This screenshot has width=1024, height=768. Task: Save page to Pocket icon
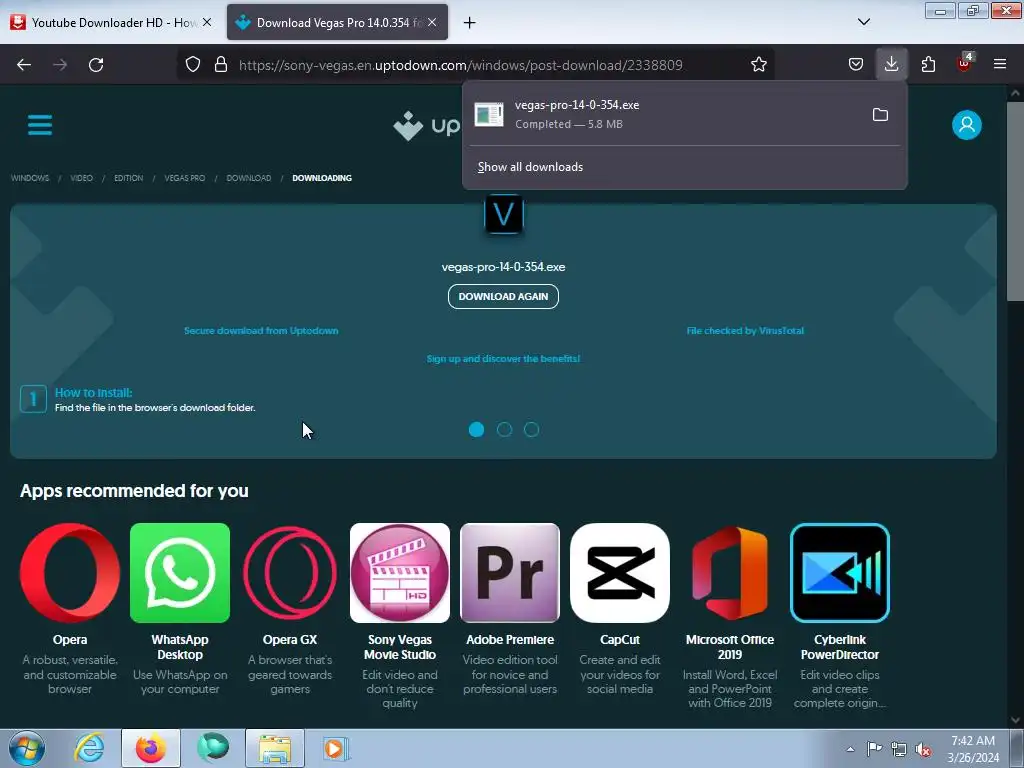pos(856,65)
